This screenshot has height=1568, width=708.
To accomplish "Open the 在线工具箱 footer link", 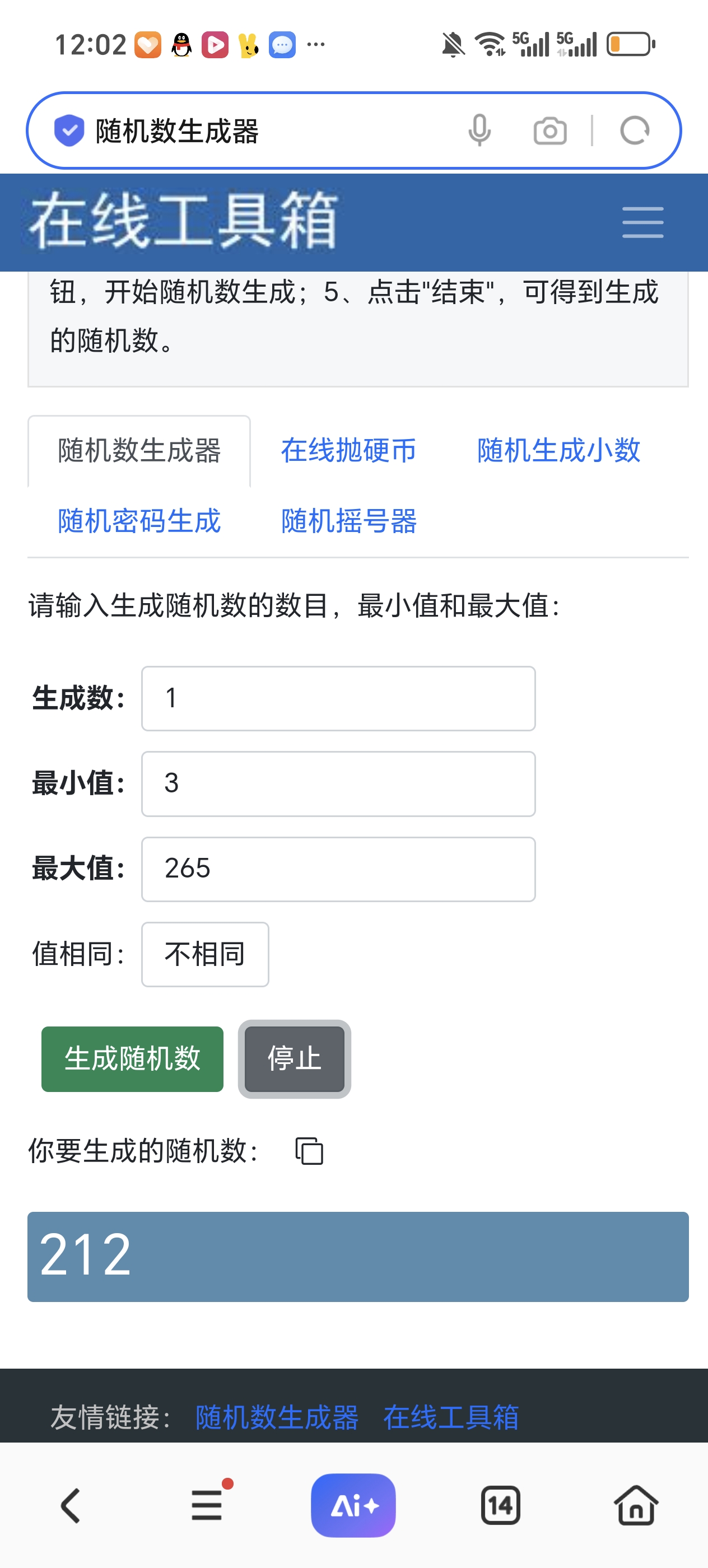I will tap(450, 1417).
